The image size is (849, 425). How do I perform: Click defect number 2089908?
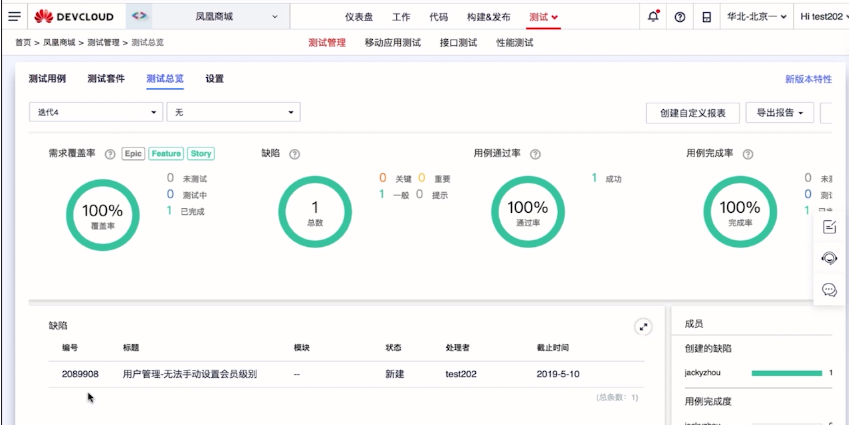click(80, 374)
